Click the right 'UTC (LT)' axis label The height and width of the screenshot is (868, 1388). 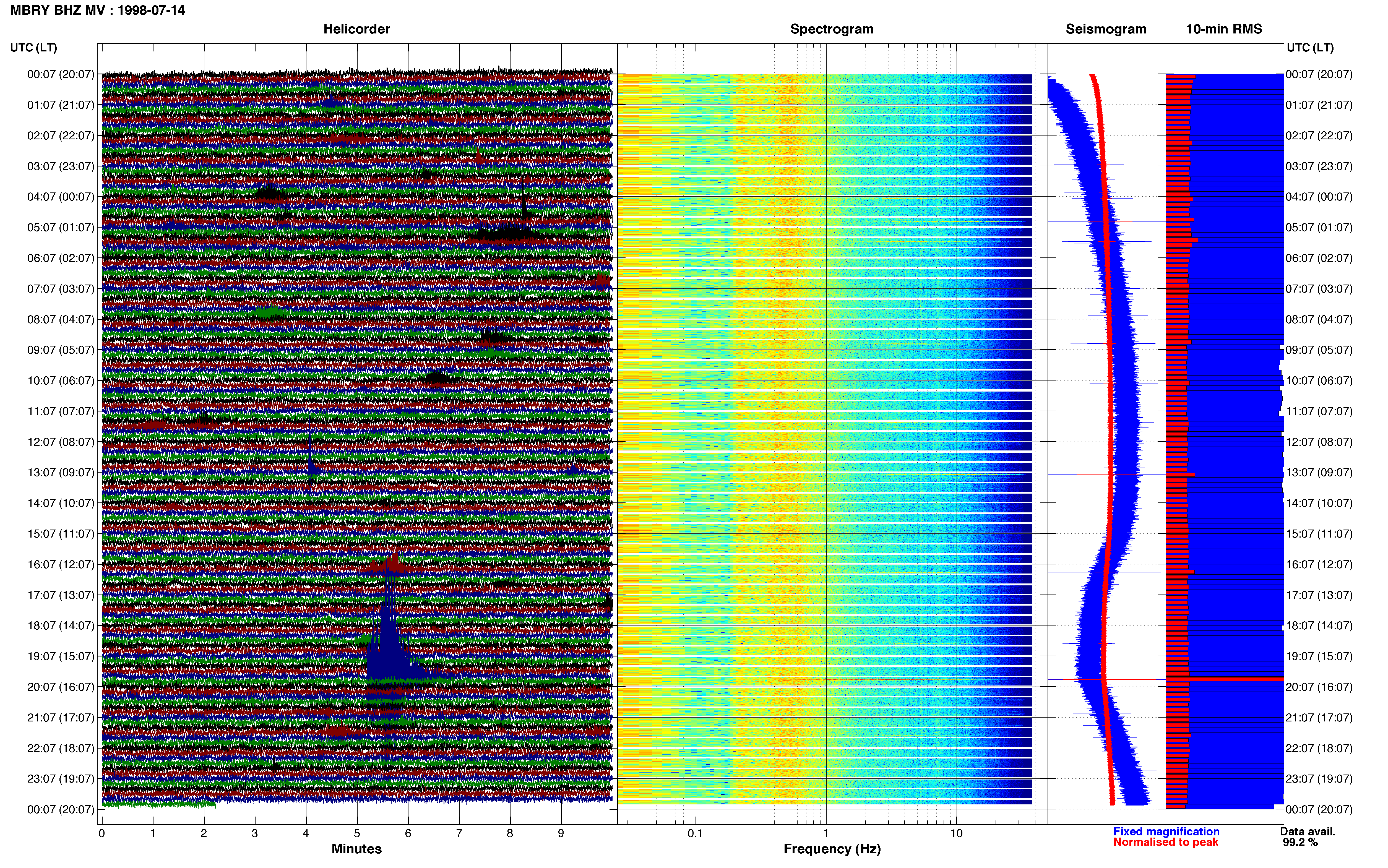pos(1311,48)
